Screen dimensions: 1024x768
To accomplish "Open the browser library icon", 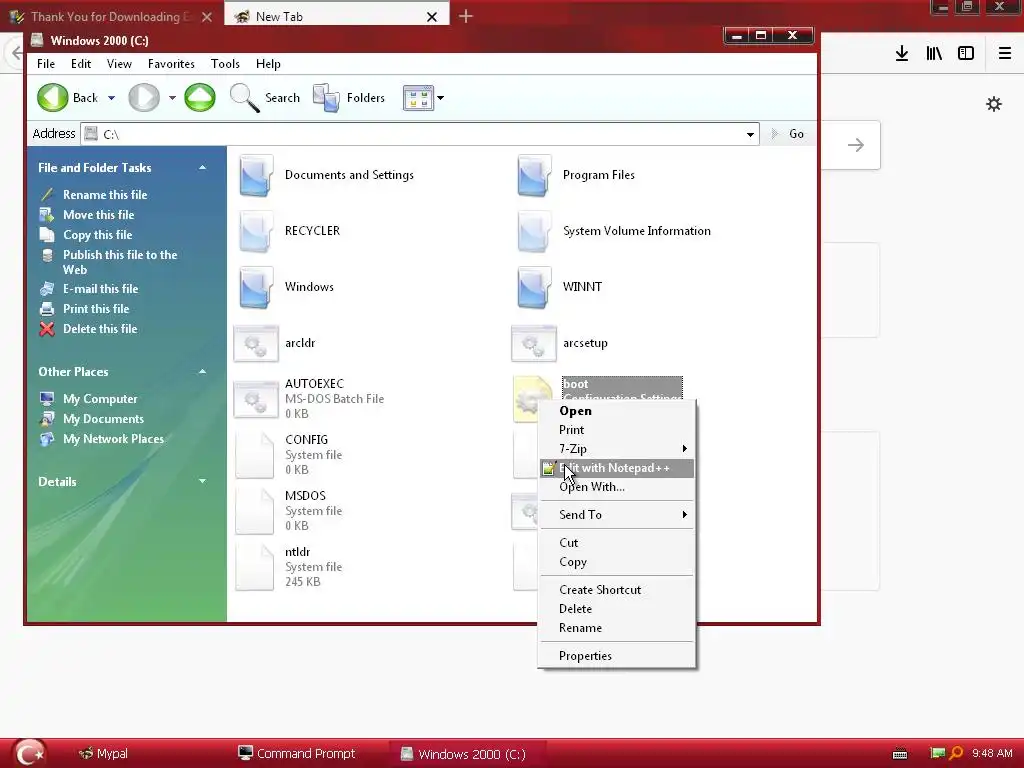I will click(934, 53).
